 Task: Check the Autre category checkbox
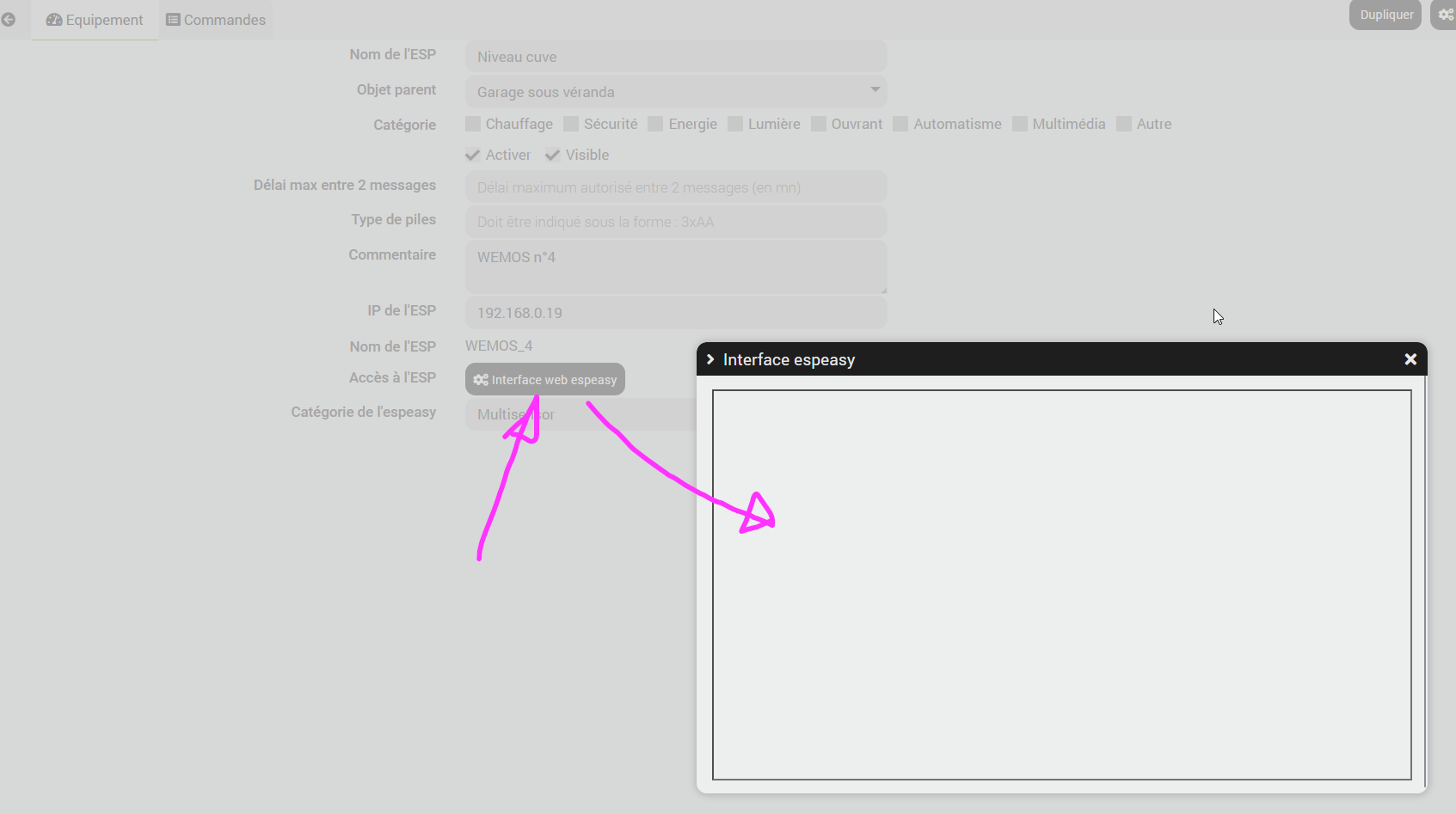tap(1124, 124)
